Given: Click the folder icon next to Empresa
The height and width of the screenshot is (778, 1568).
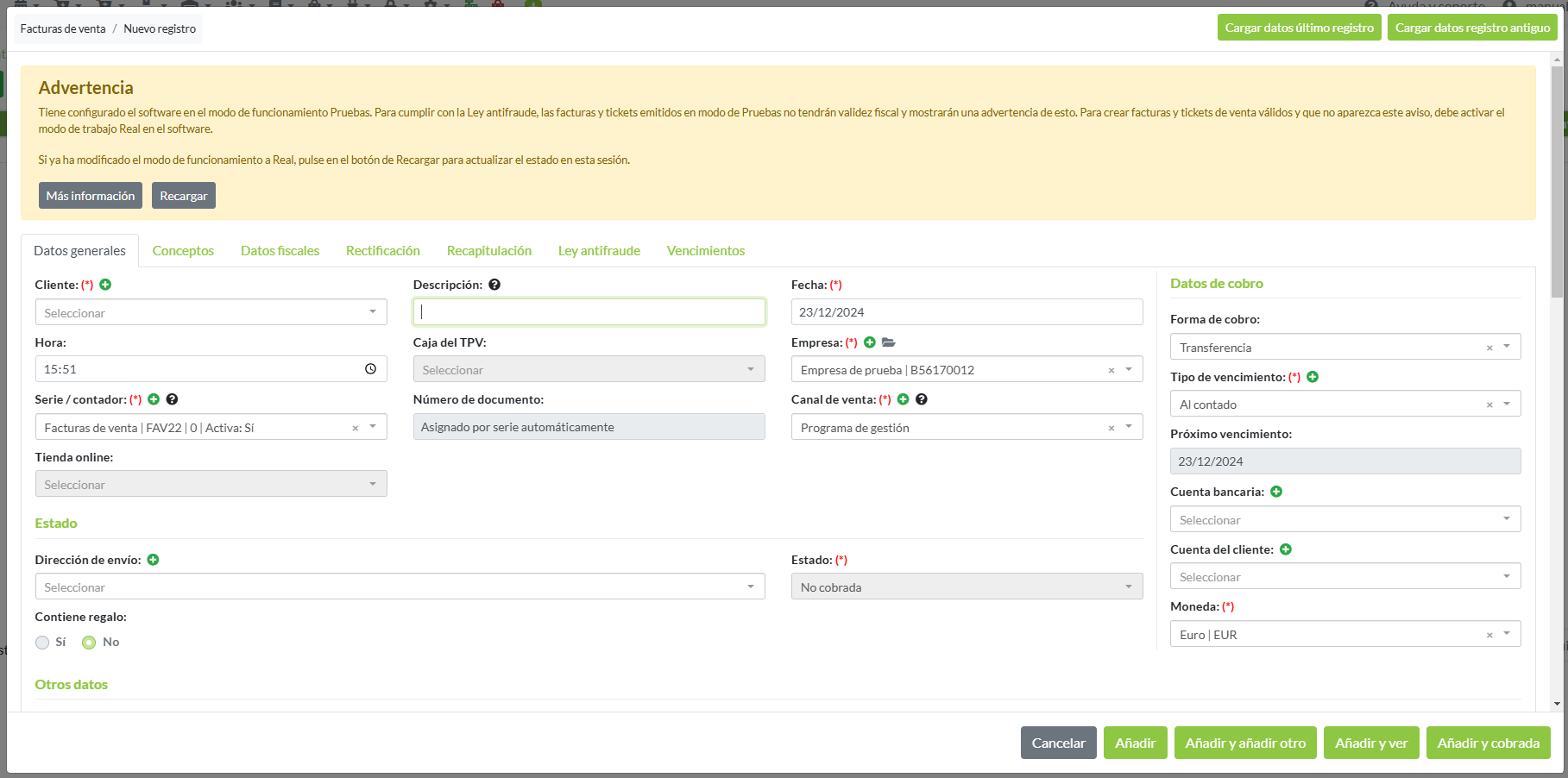Looking at the screenshot, I should pos(889,342).
